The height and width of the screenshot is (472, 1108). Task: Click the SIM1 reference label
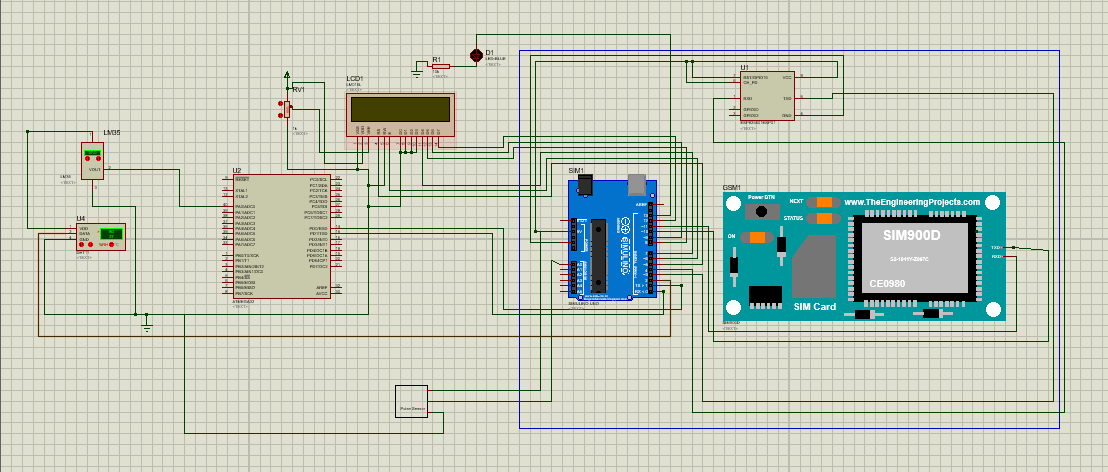click(x=576, y=171)
